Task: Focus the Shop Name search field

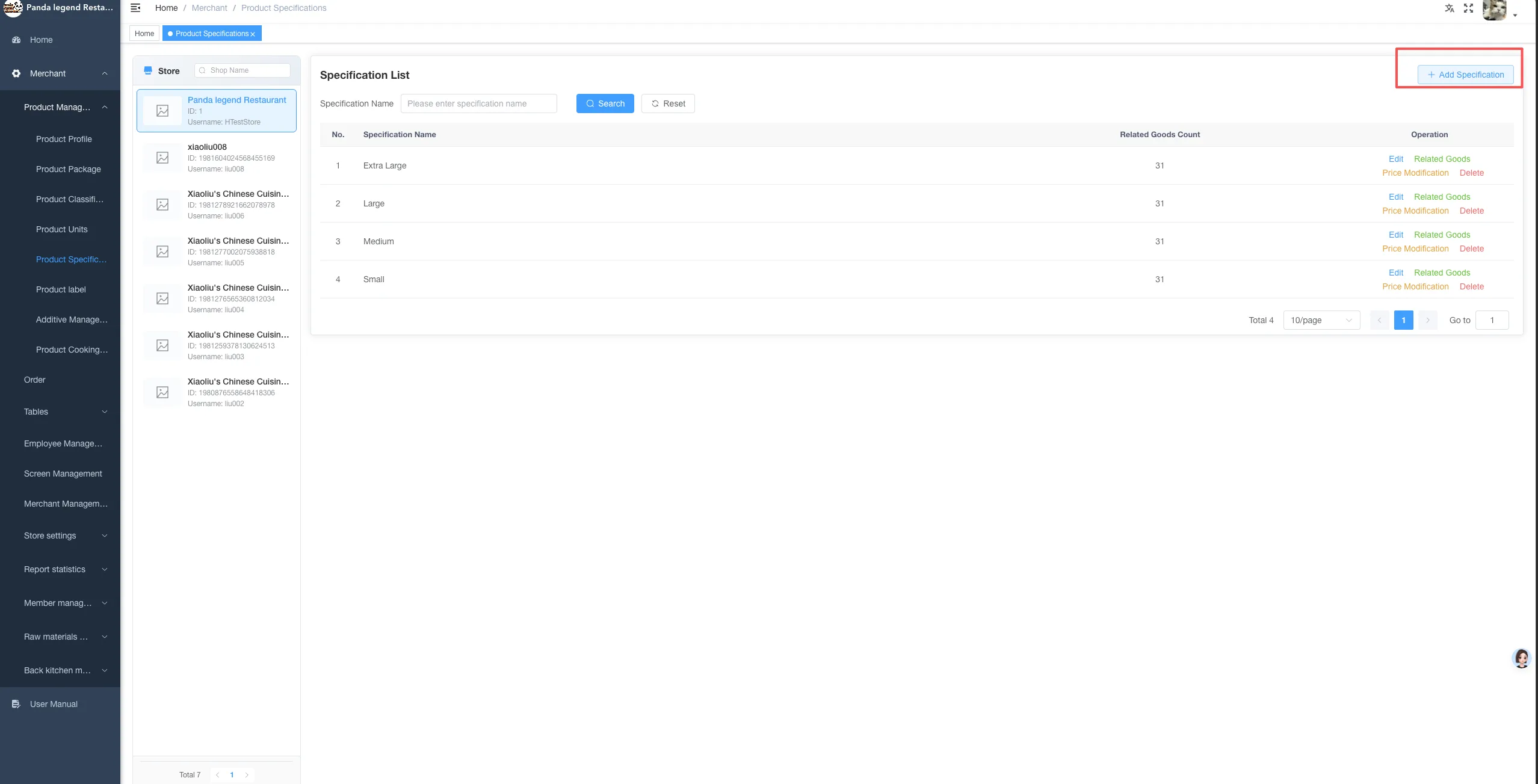Action: tap(242, 70)
